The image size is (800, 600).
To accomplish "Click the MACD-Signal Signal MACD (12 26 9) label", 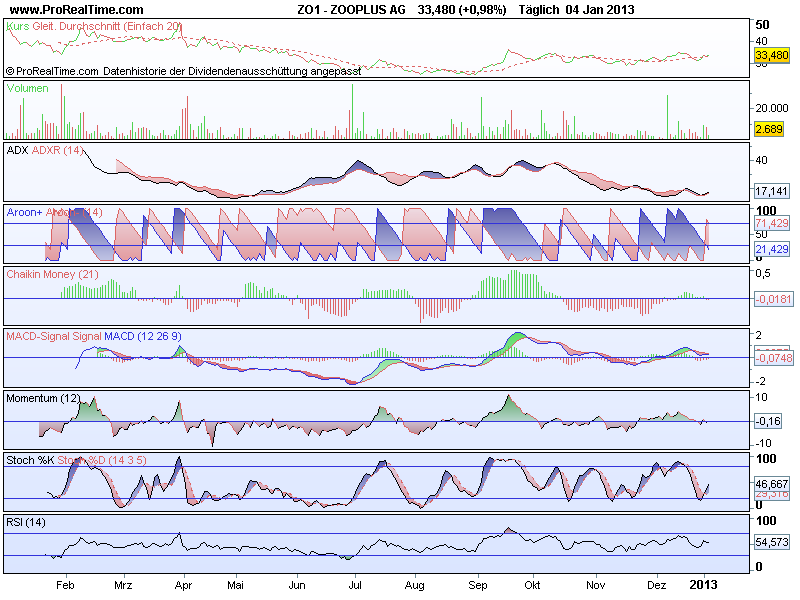I will pos(94,336).
